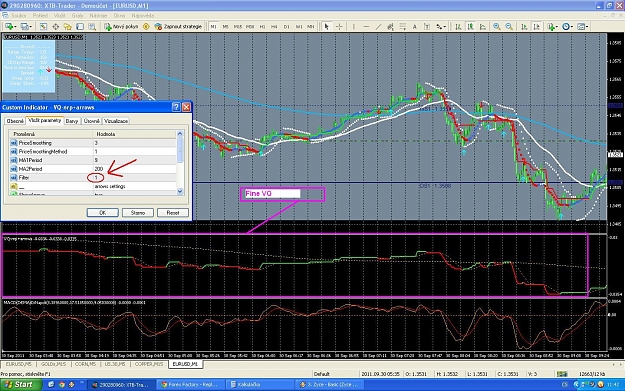This screenshot has width=625, height=391.
Task: Zoom out the chart magnifier icon
Action: pyautogui.click(x=509, y=27)
